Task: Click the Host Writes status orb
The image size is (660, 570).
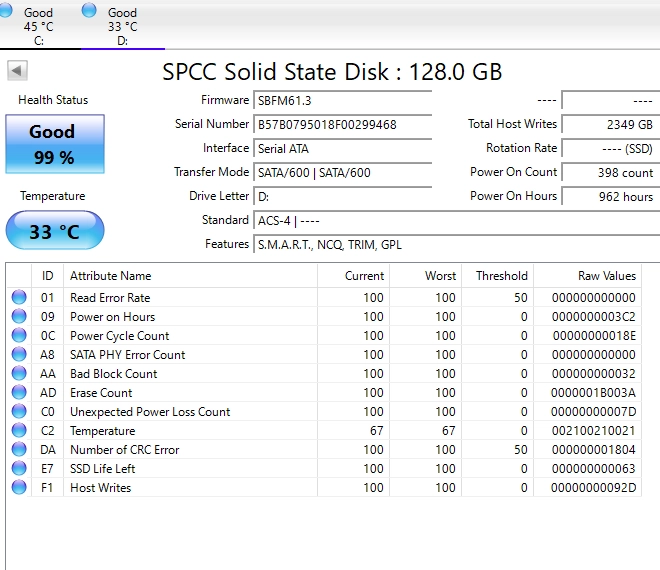Action: 19,487
